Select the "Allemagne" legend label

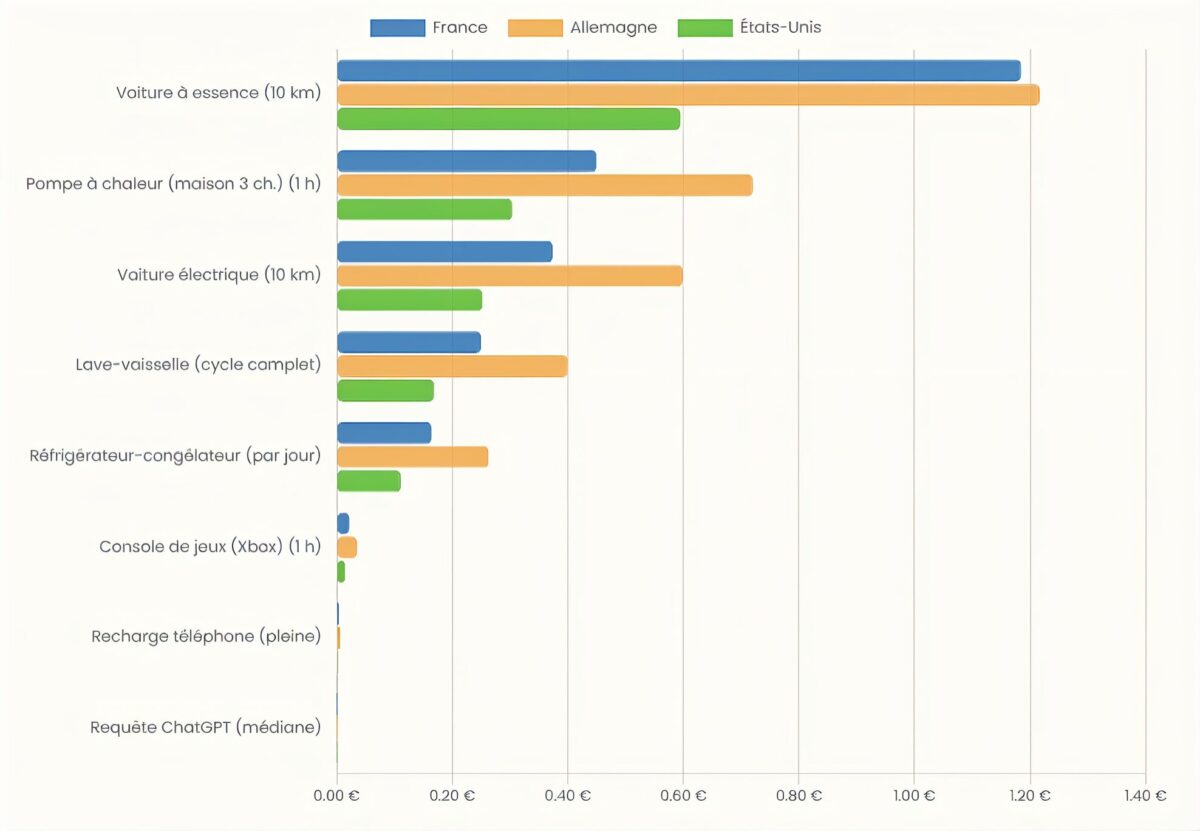(612, 28)
